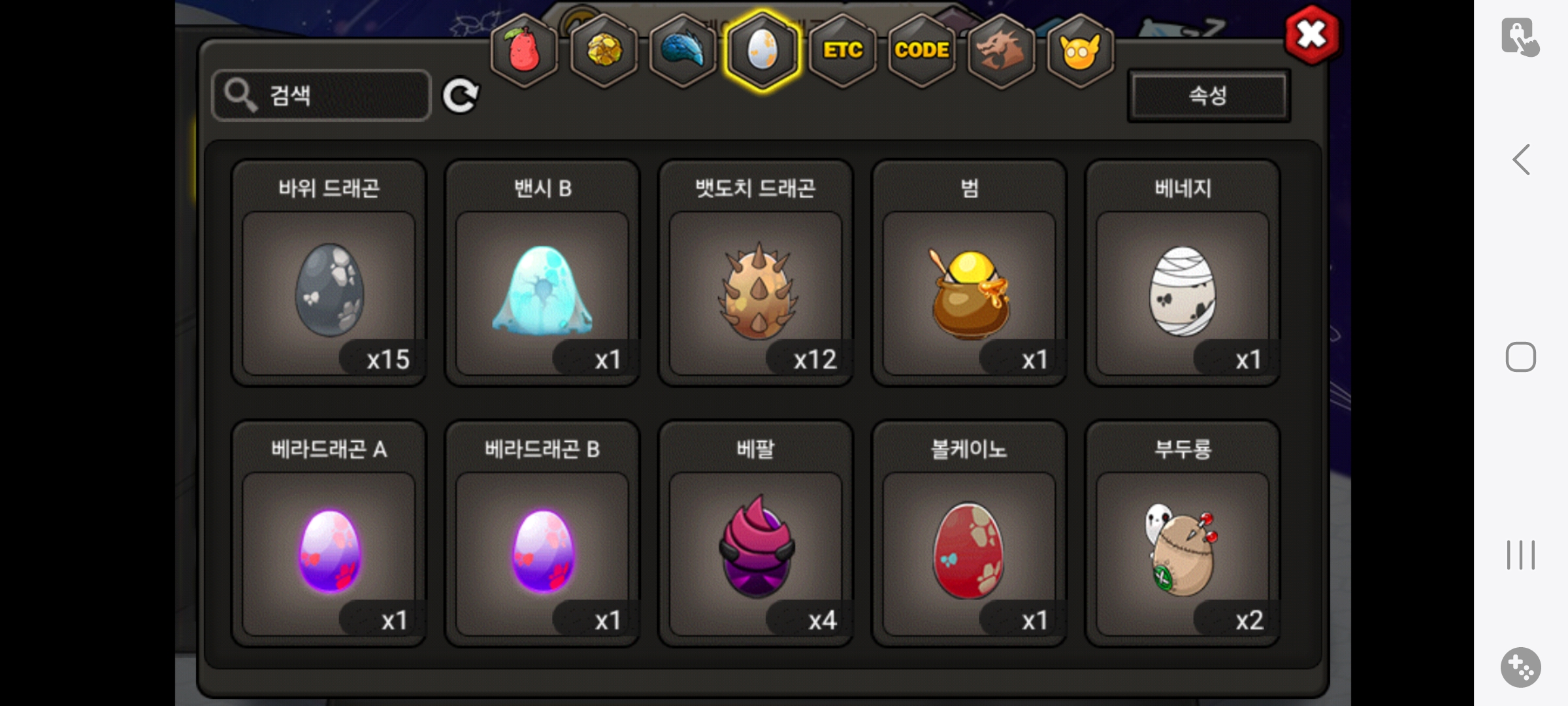Click the refresh arrow beside search
The width and height of the screenshot is (1568, 706).
click(461, 96)
